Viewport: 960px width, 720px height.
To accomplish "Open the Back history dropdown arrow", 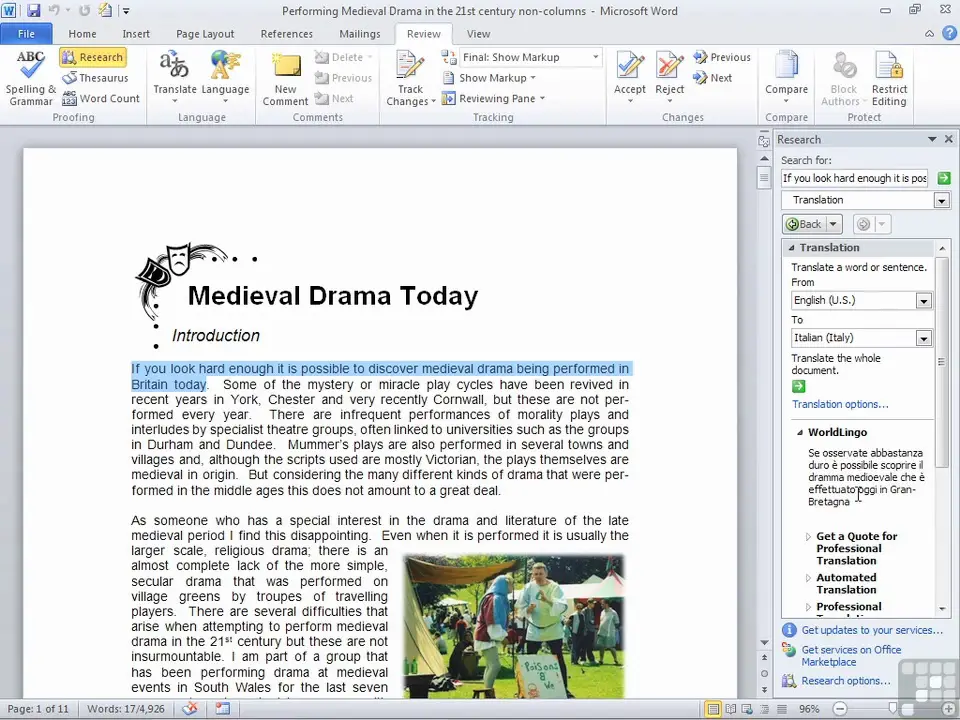I will tap(833, 224).
